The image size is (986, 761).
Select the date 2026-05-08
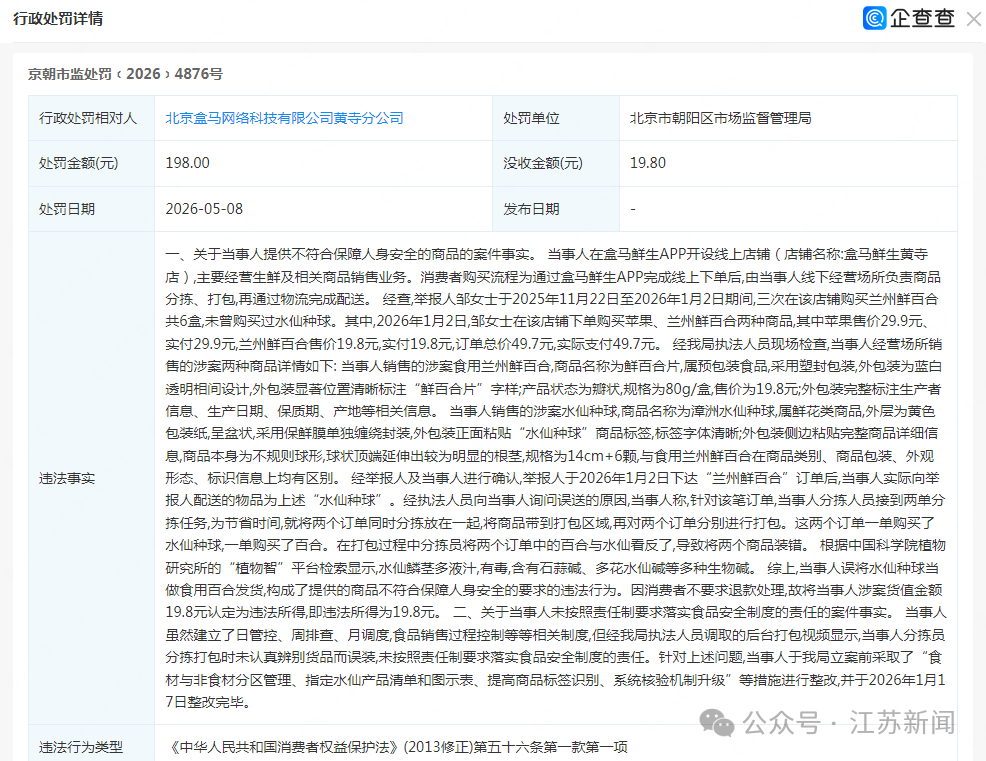204,209
